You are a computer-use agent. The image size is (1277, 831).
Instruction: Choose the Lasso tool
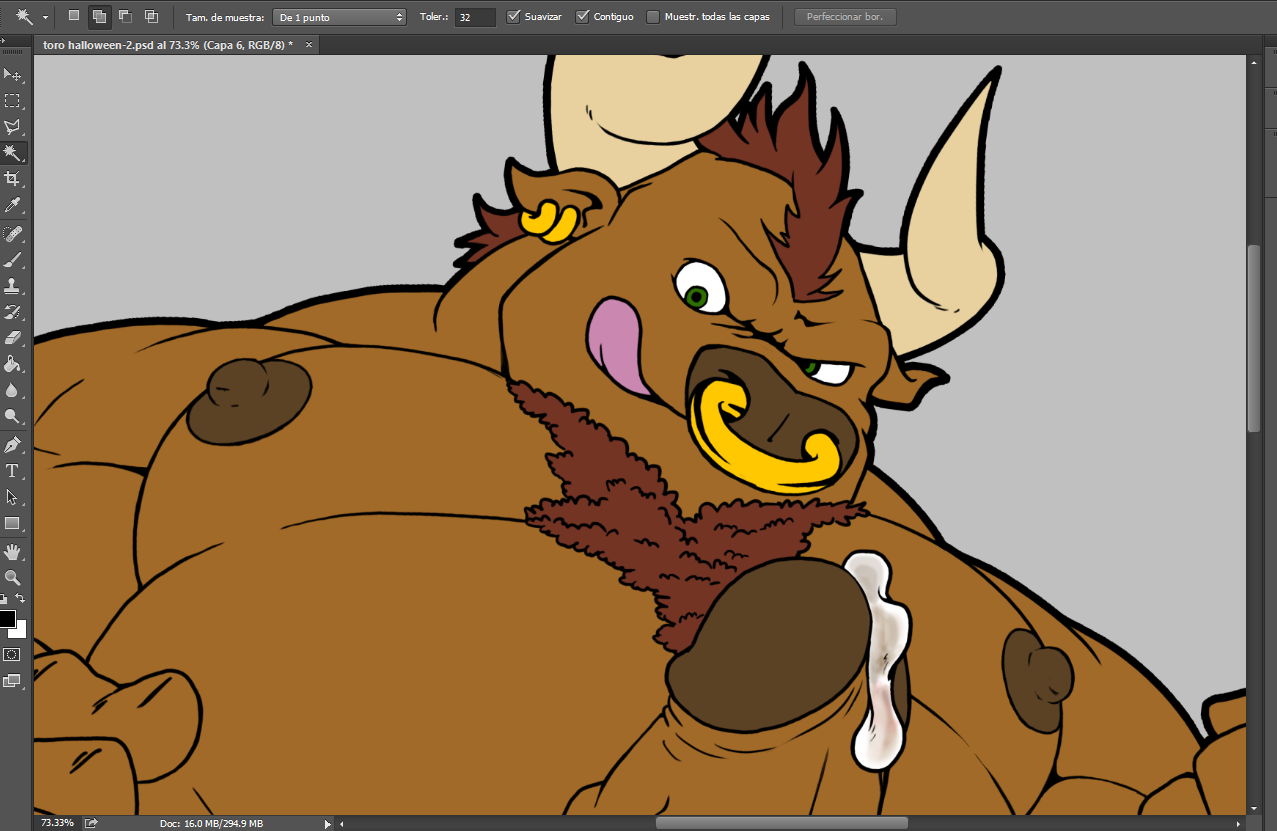(x=13, y=127)
